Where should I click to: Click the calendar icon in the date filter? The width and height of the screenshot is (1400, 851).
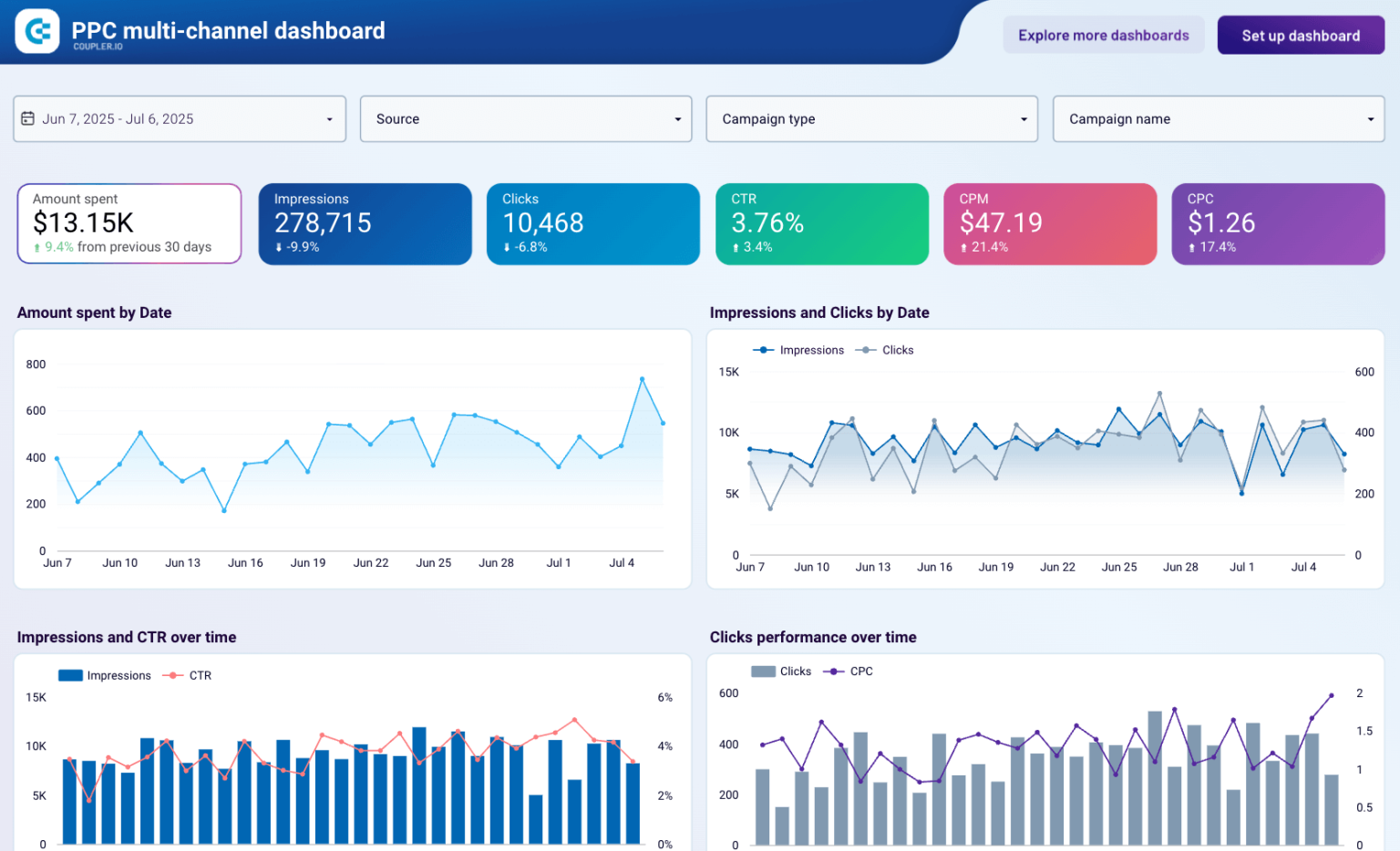[x=29, y=118]
